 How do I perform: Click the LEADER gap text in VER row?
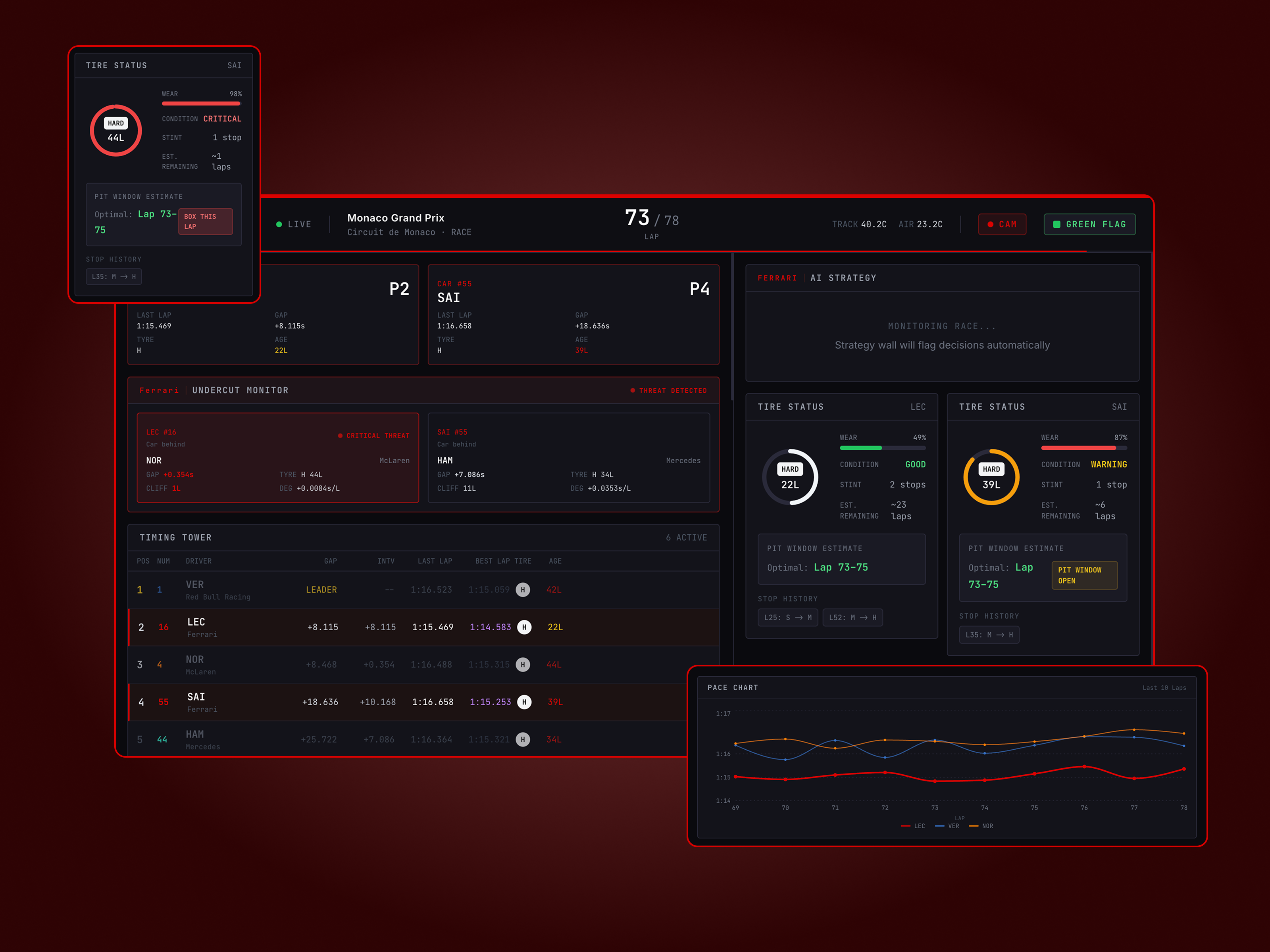click(321, 589)
